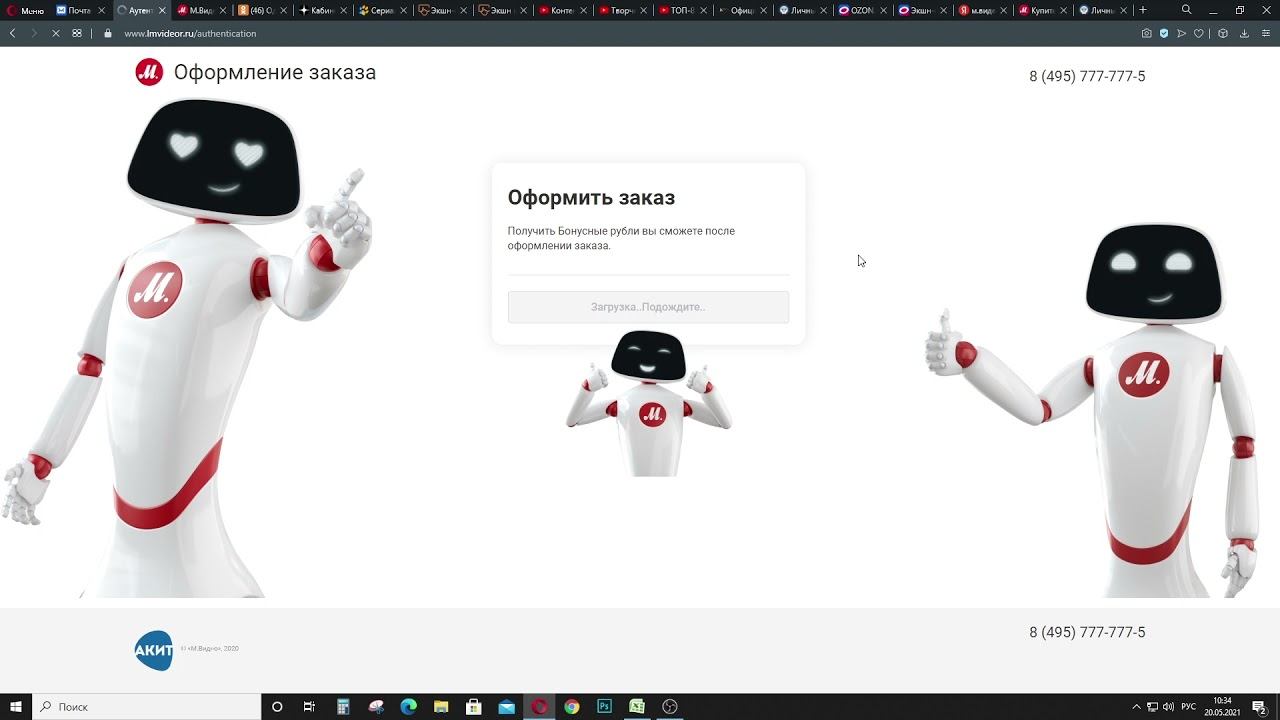The width and height of the screenshot is (1280, 720).
Task: Open Excel from taskbar
Action: click(637, 706)
